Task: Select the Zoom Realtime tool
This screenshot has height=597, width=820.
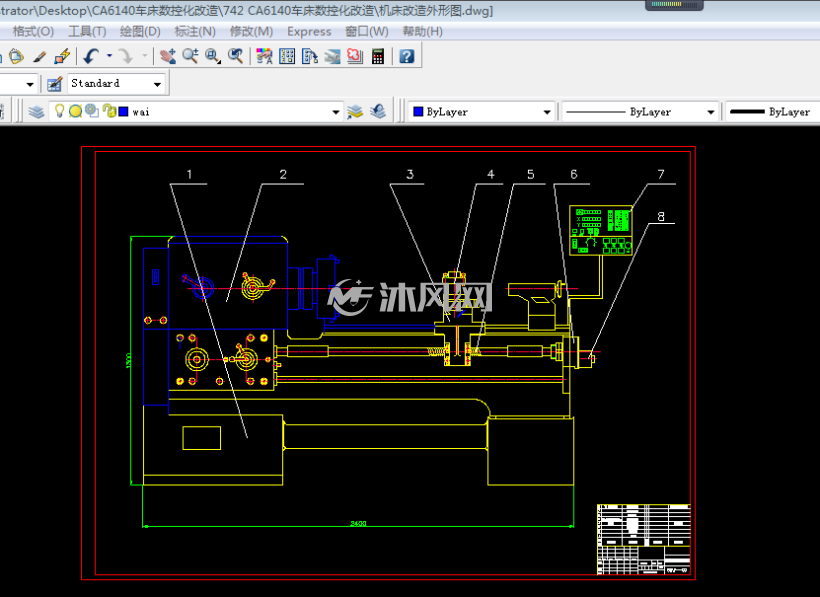Action: tap(190, 56)
